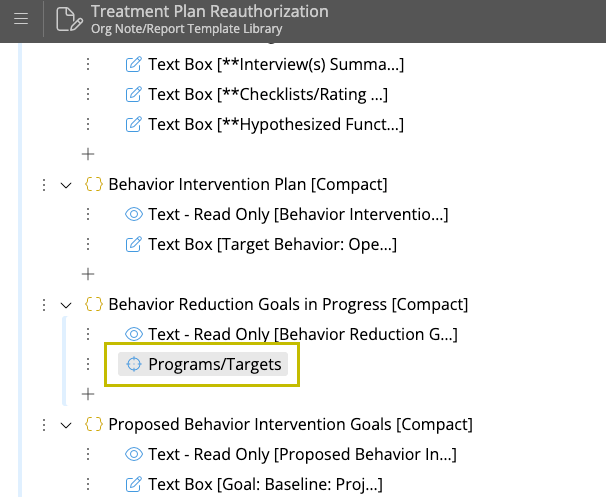
Task: Click the Programs/Targets crosshair icon
Action: [134, 364]
